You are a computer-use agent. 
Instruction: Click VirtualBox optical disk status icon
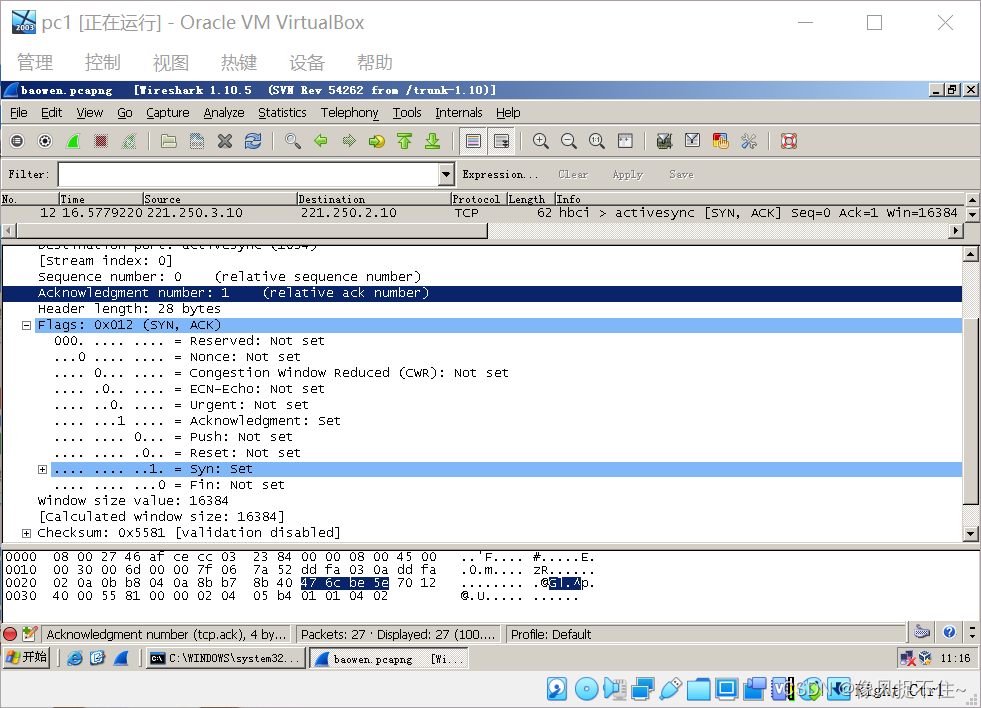[586, 689]
